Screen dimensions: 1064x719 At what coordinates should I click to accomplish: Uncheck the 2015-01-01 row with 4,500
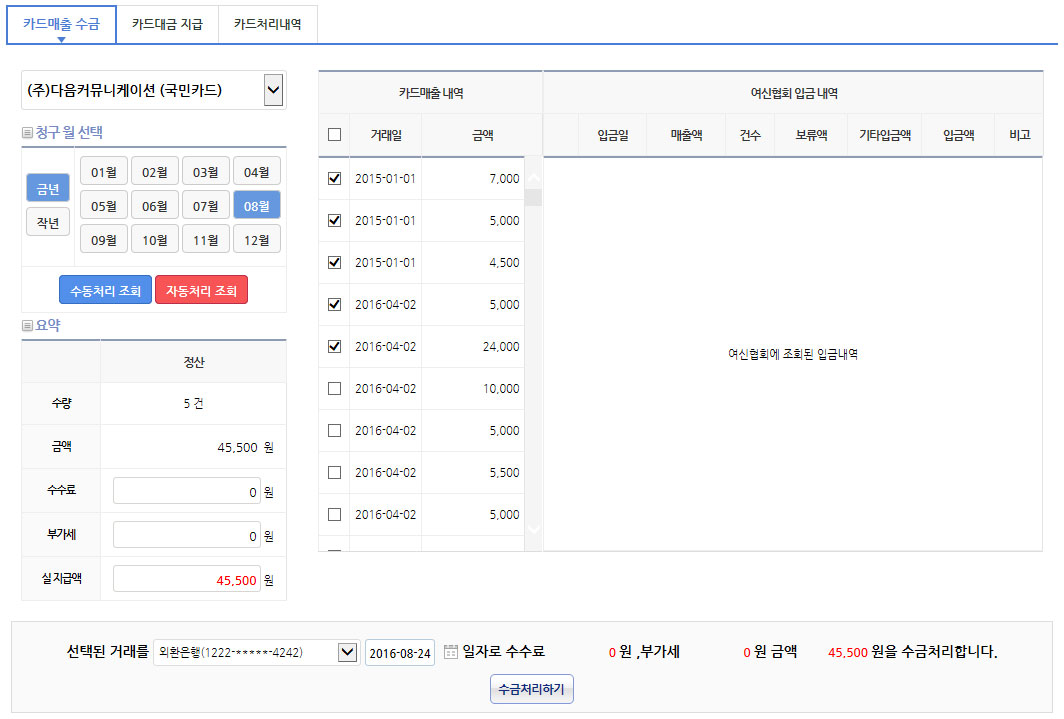tap(335, 263)
